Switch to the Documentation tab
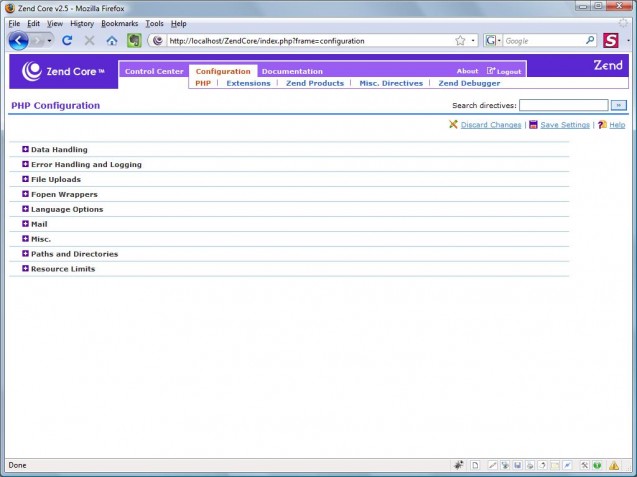Screen dimensions: 637x477 (292, 71)
